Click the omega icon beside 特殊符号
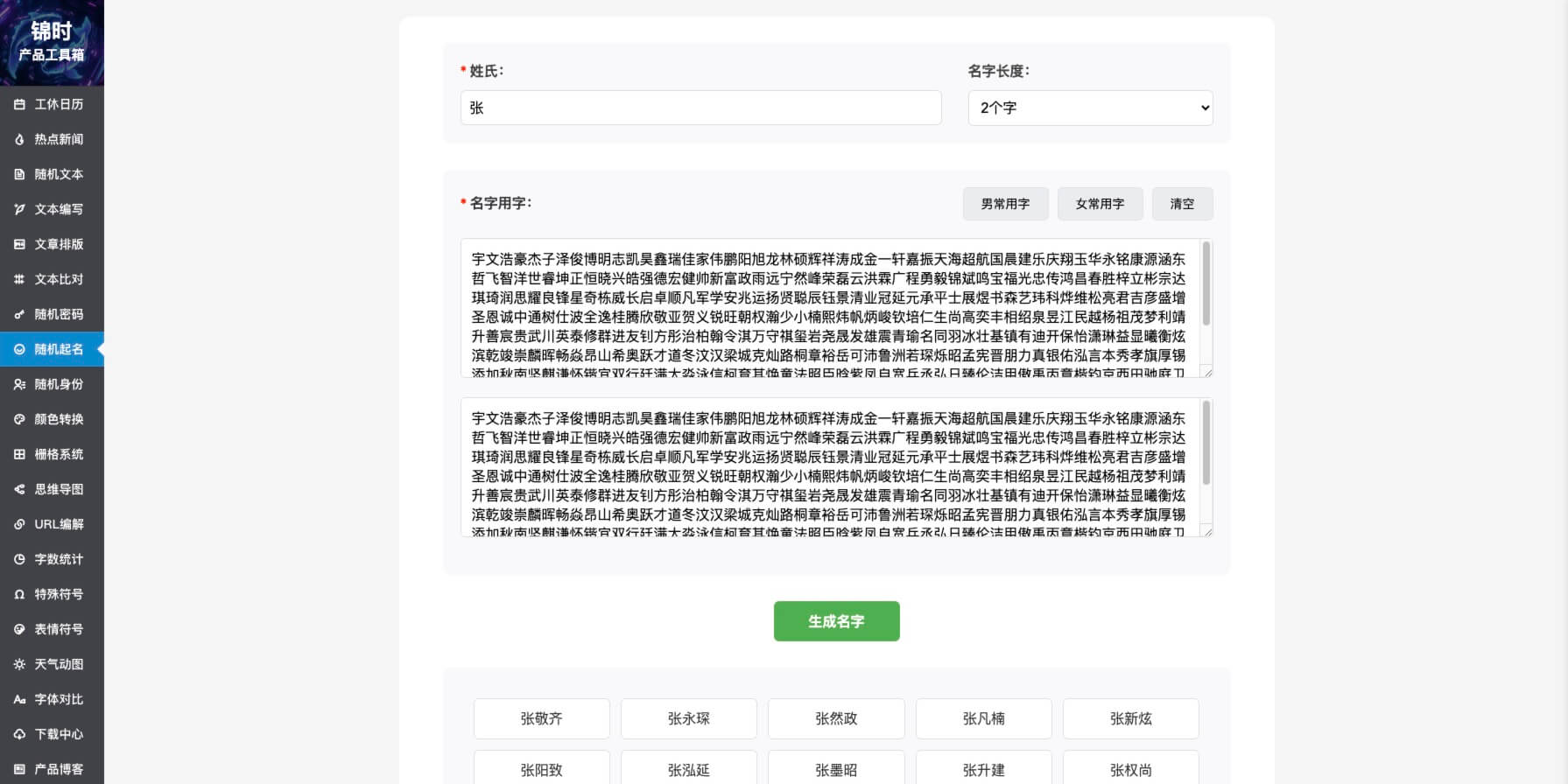Viewport: 1568px width, 784px height. (19, 594)
